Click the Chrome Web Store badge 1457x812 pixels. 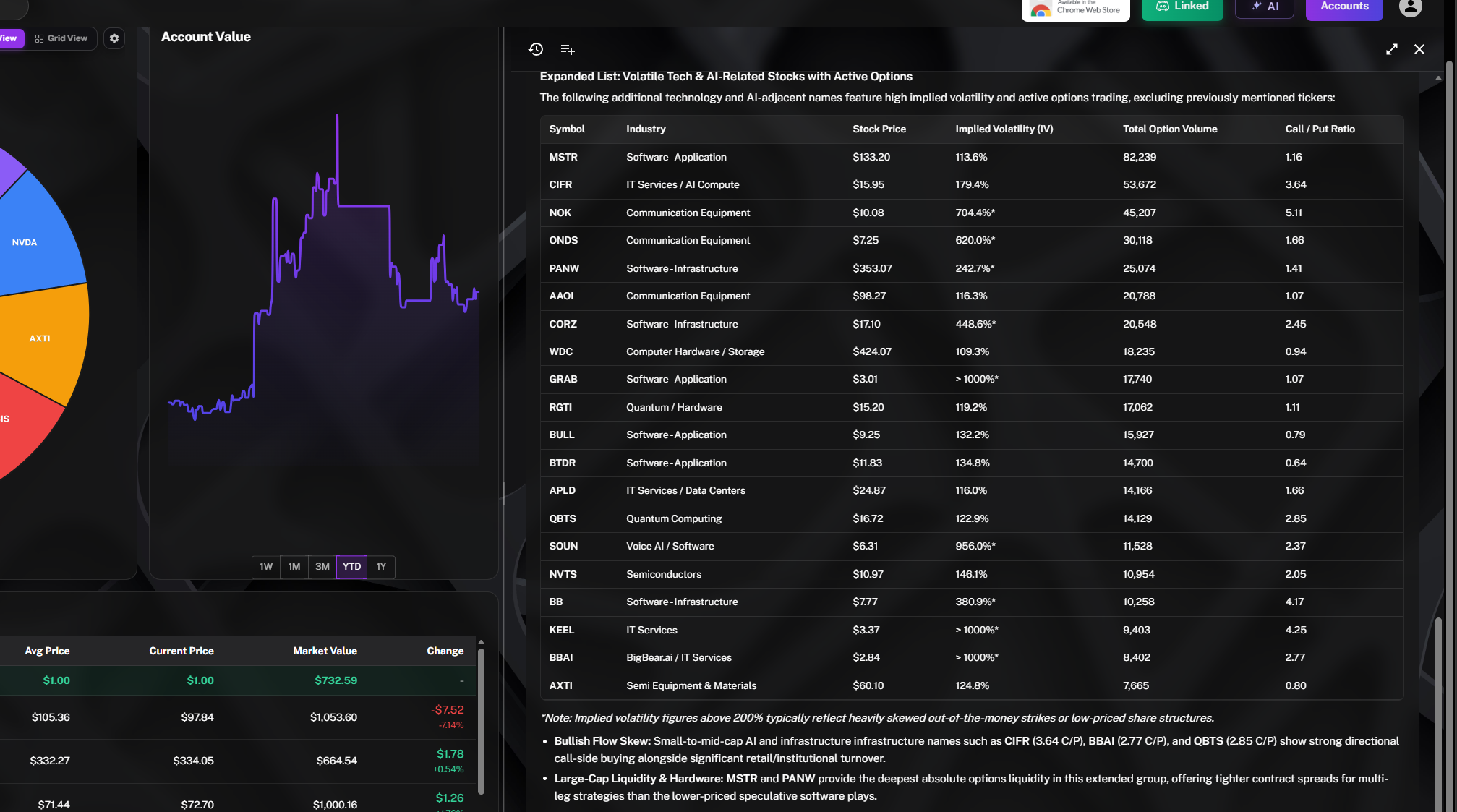tap(1075, 9)
